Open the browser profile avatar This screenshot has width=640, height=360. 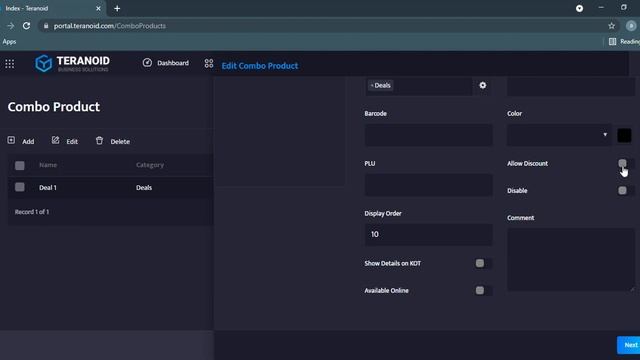point(631,26)
